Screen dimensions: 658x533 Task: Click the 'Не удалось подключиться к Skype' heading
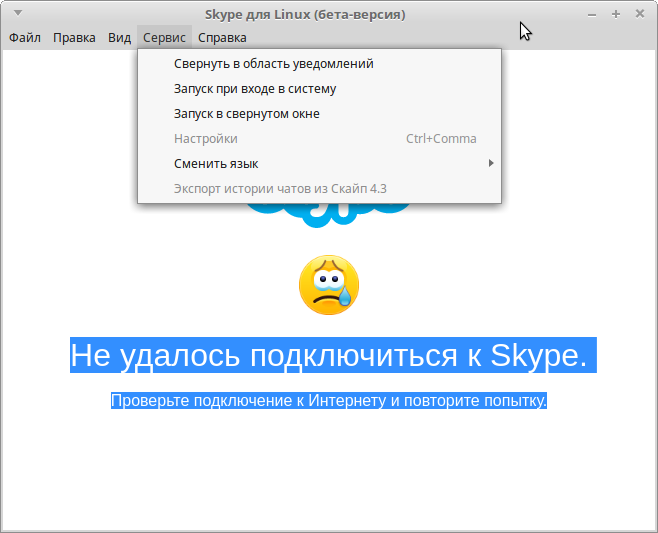point(328,355)
